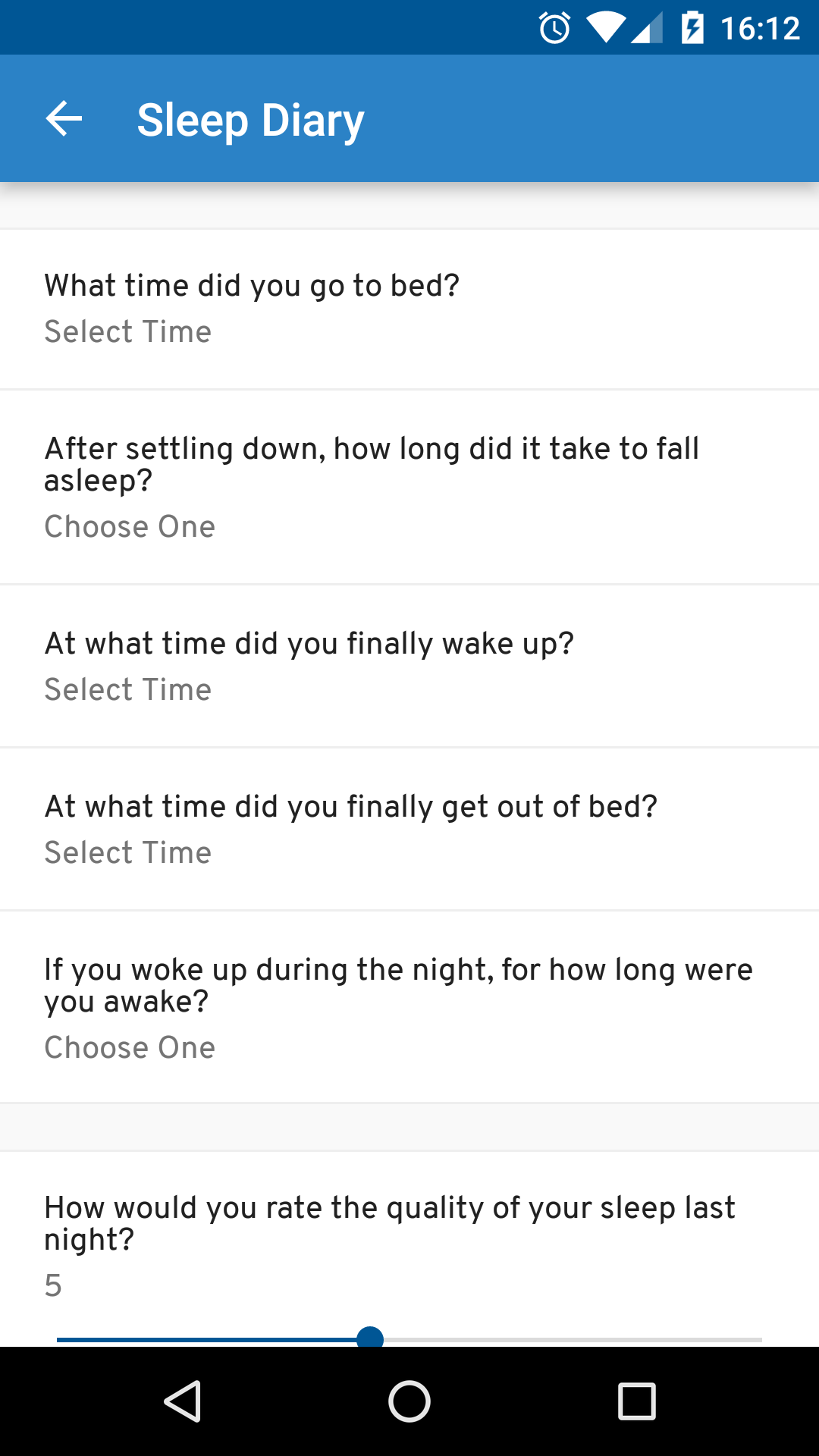Tap the back arrow in header
The width and height of the screenshot is (819, 1456).
pyautogui.click(x=64, y=119)
